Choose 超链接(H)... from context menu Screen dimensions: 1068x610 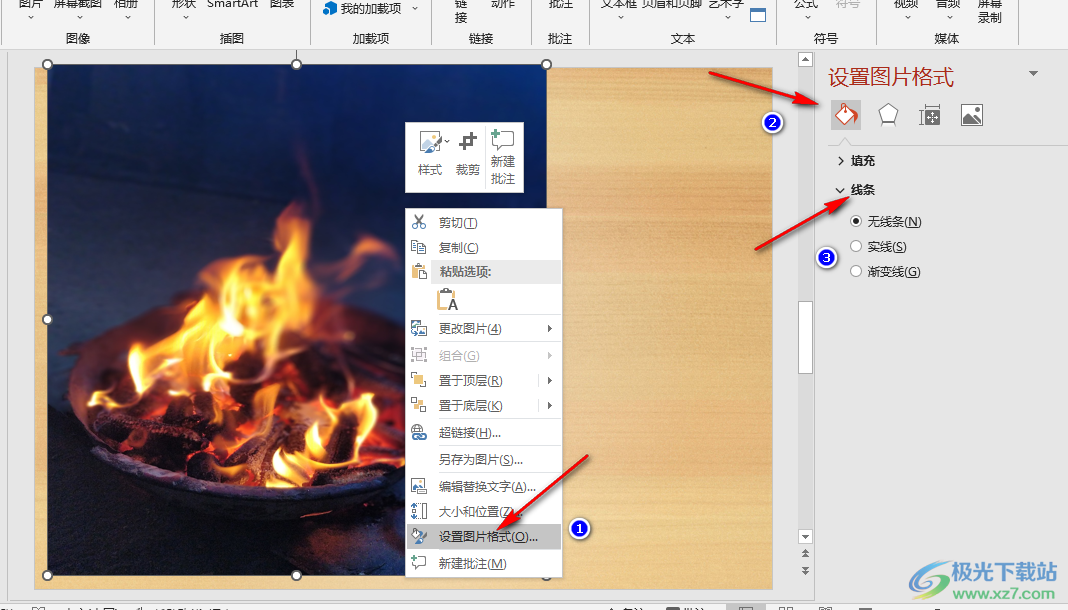coord(484,433)
